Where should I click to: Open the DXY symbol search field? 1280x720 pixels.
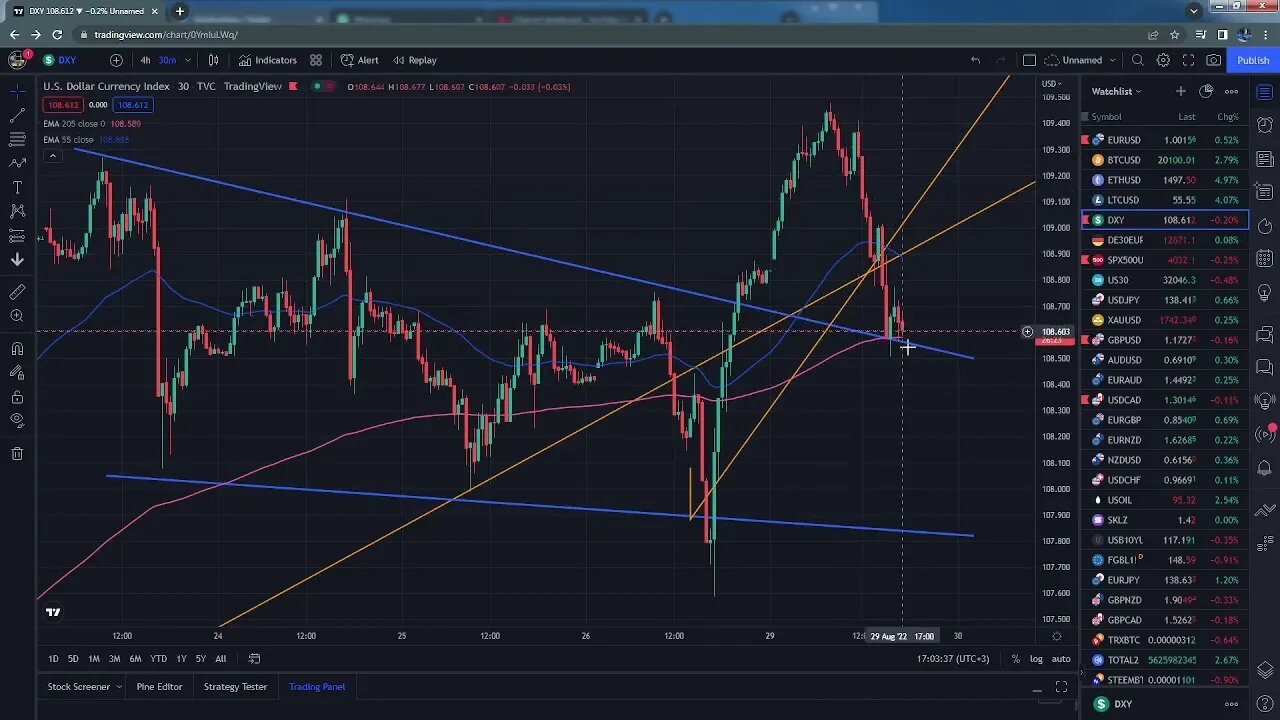66,60
